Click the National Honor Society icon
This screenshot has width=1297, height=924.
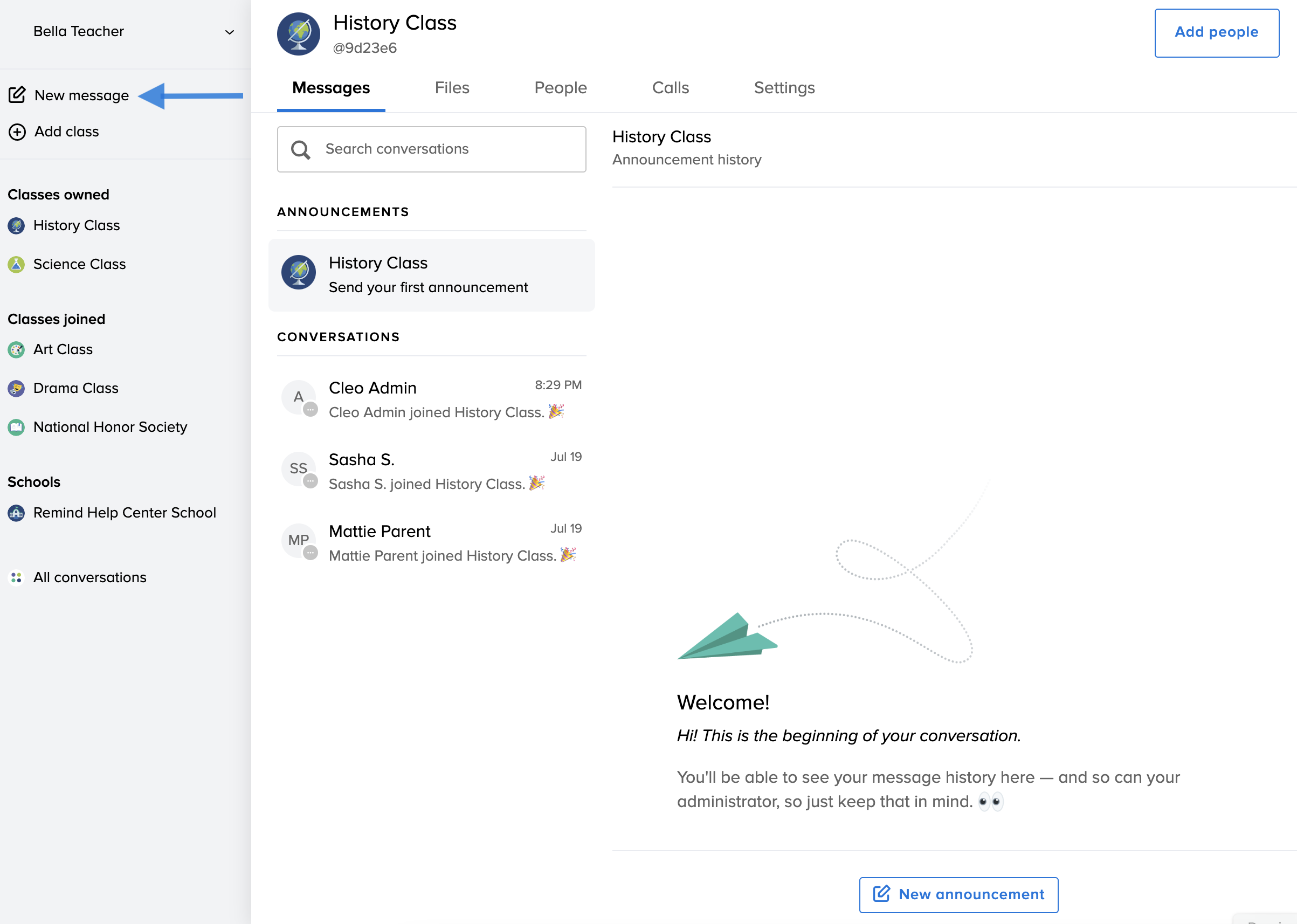(x=16, y=427)
